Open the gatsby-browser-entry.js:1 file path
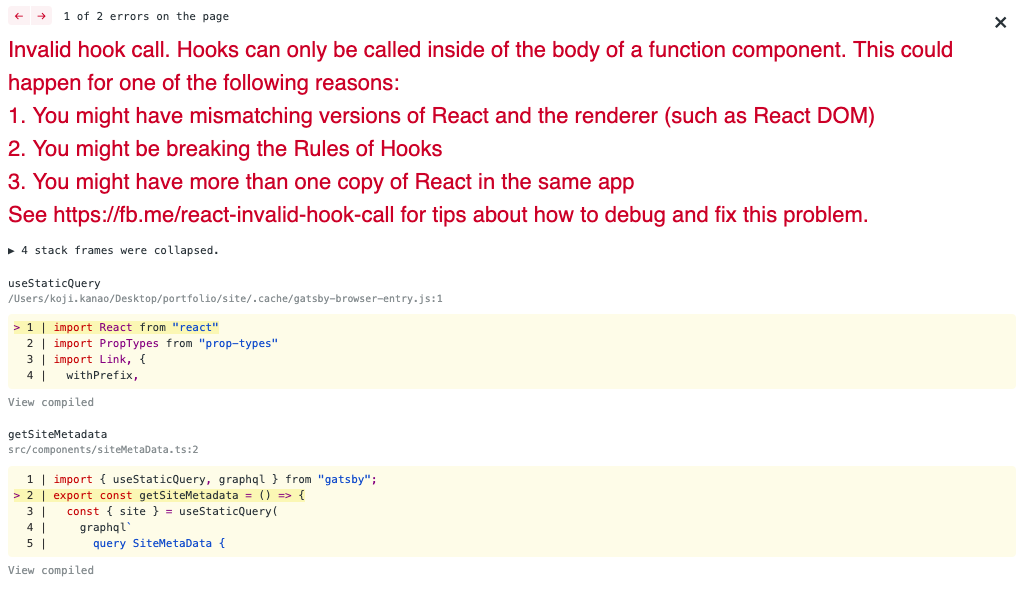Image resolution: width=1024 pixels, height=604 pixels. (225, 298)
